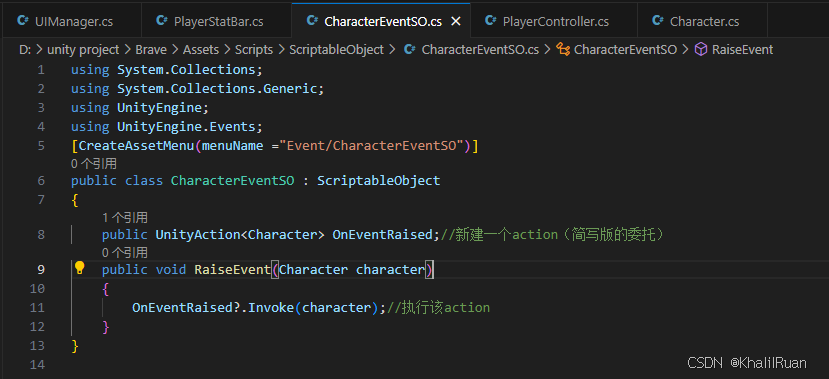
Task: Close the CharacterEventSO.cs tab
Action: (456, 22)
